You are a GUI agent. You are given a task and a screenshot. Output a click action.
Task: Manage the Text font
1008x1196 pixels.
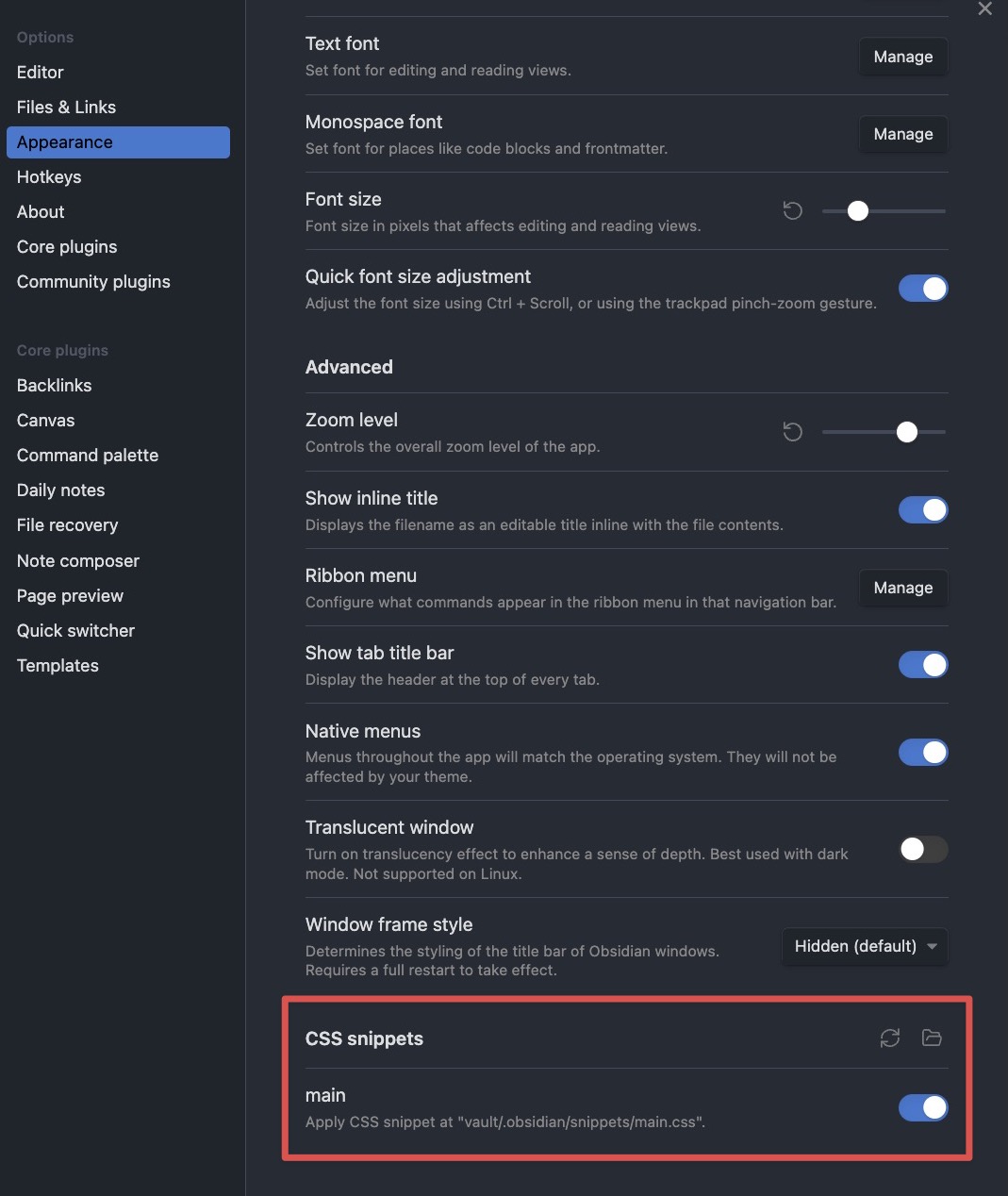pyautogui.click(x=903, y=57)
